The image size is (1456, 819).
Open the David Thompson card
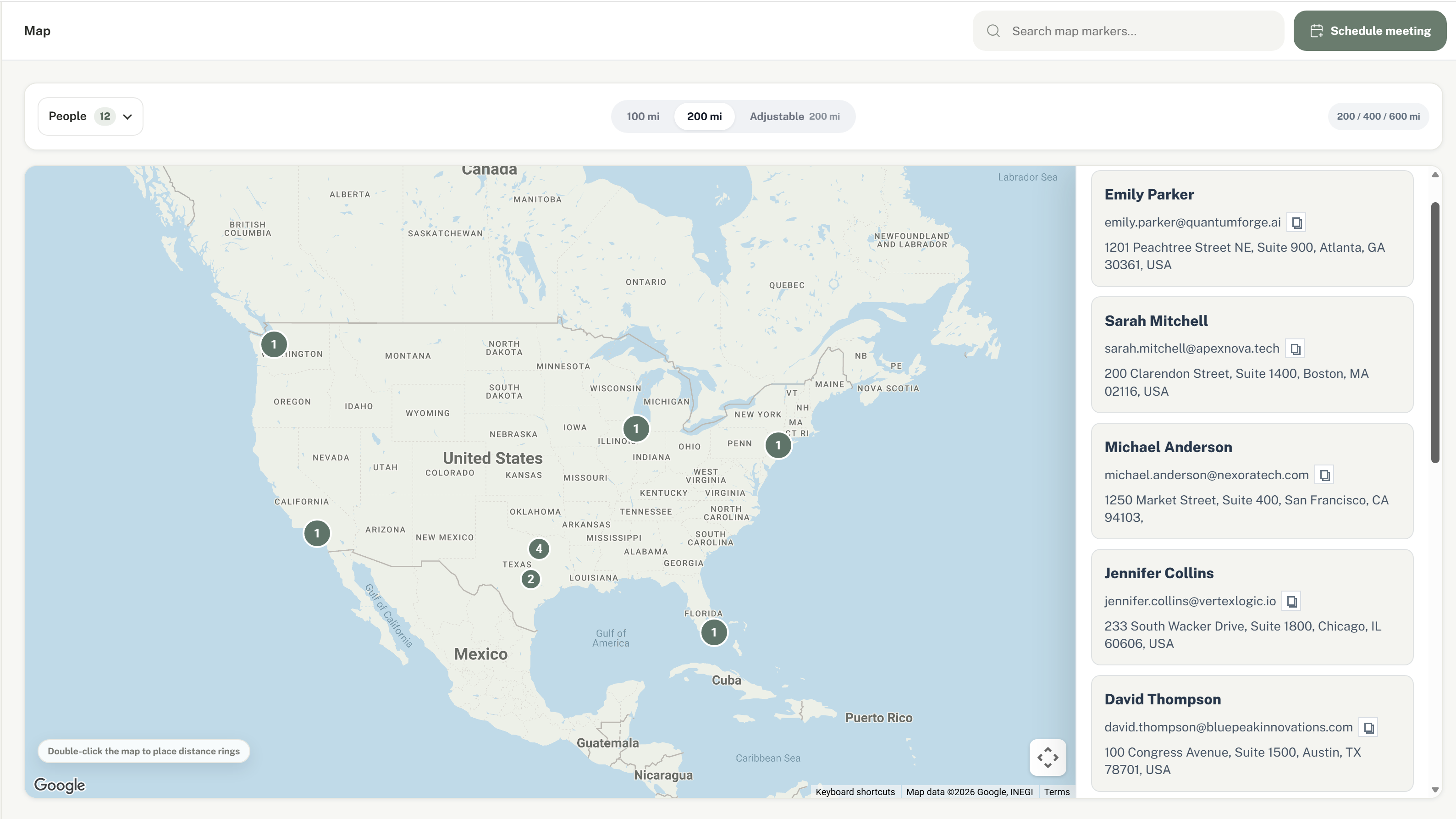point(1252,733)
